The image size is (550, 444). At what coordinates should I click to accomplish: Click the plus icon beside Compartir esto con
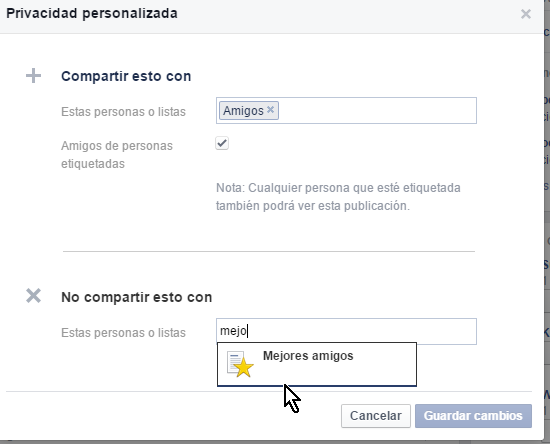pos(33,76)
